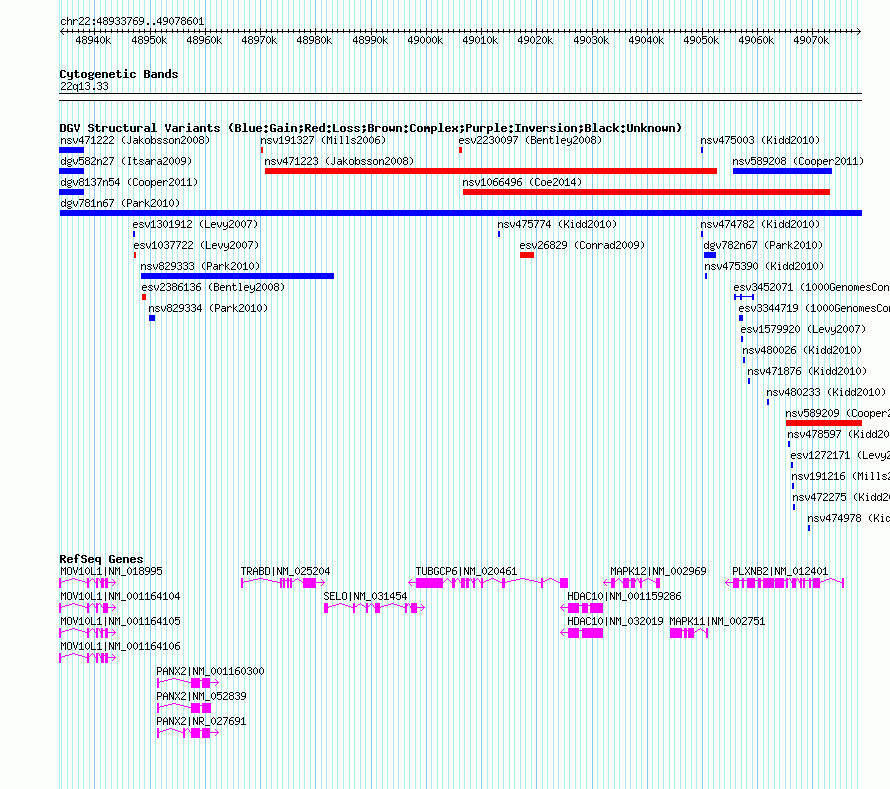Viewport: 890px width, 789px height.
Task: Click the 48940k ruler tick label
Action: (x=93, y=40)
